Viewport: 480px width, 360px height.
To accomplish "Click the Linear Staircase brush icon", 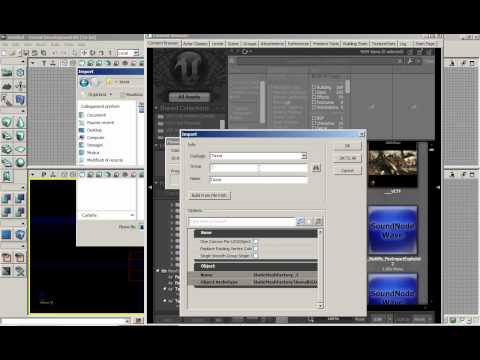I will pyautogui.click(x=7, y=149).
